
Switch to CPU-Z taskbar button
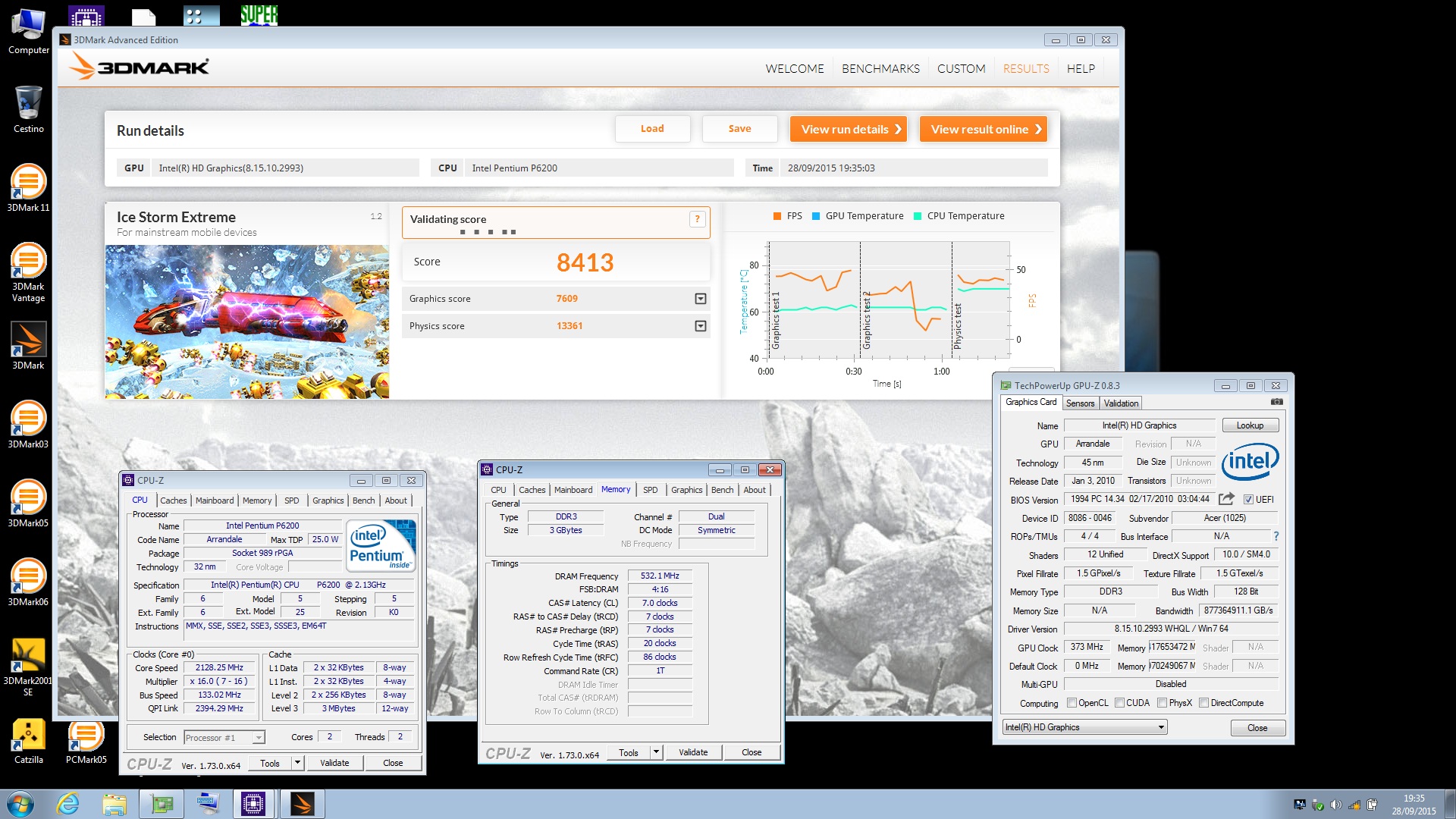[253, 804]
